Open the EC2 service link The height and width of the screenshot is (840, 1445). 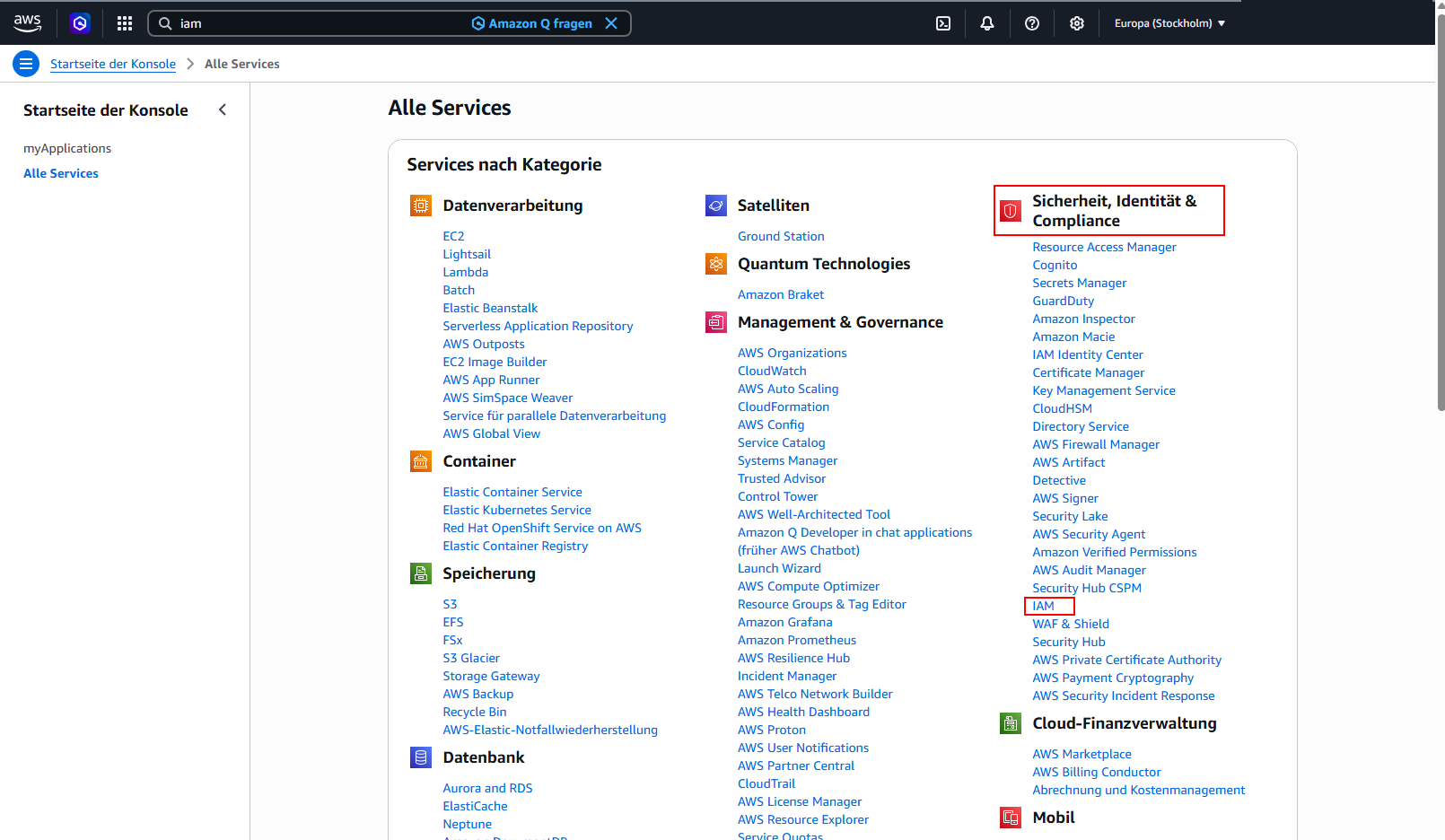pyautogui.click(x=453, y=236)
